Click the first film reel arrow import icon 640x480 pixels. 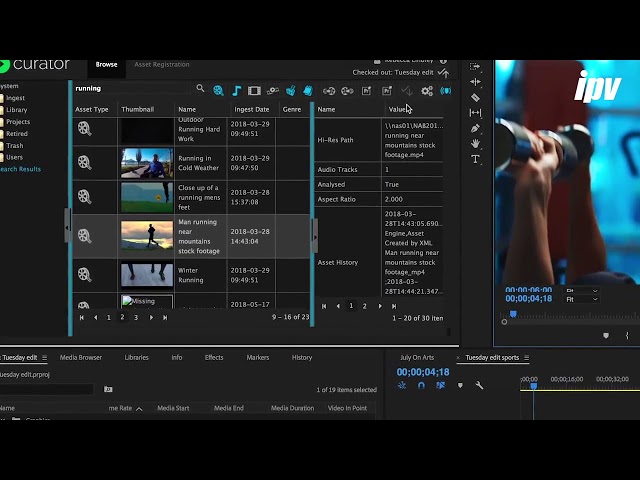329,91
